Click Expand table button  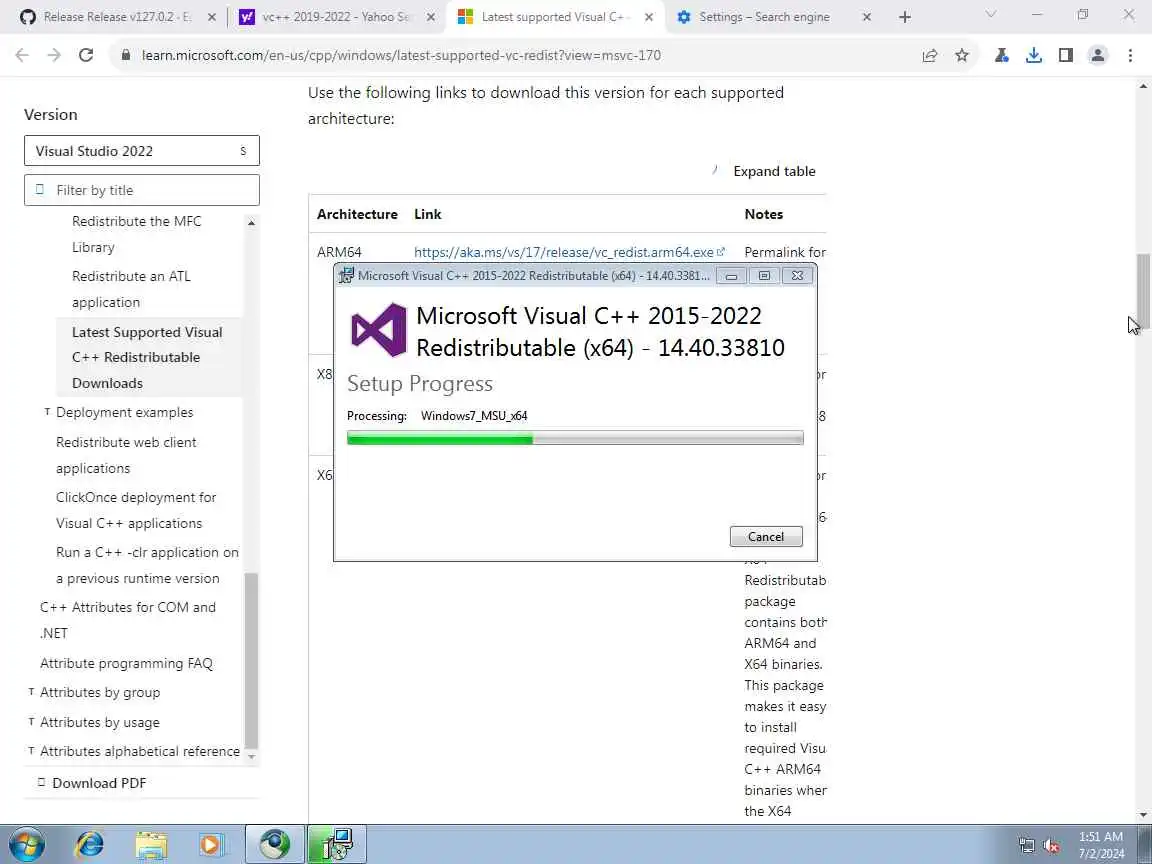tap(765, 171)
